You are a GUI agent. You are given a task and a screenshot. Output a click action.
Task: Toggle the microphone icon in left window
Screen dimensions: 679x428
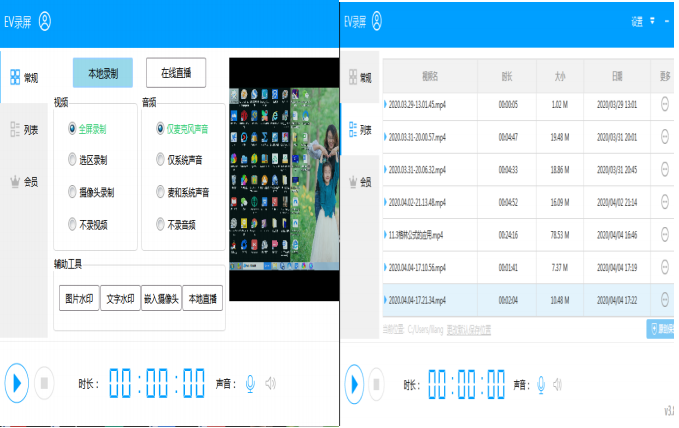[x=251, y=383]
